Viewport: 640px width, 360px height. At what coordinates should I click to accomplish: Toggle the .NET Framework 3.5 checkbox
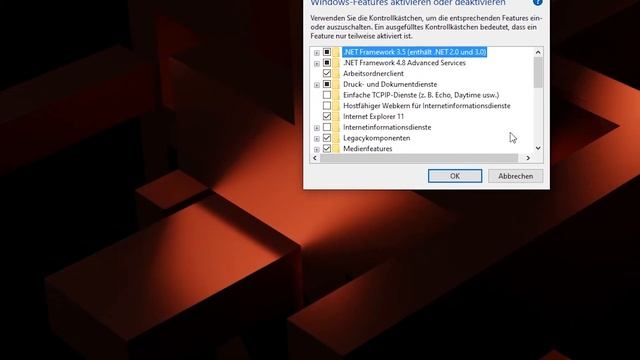tap(327, 52)
